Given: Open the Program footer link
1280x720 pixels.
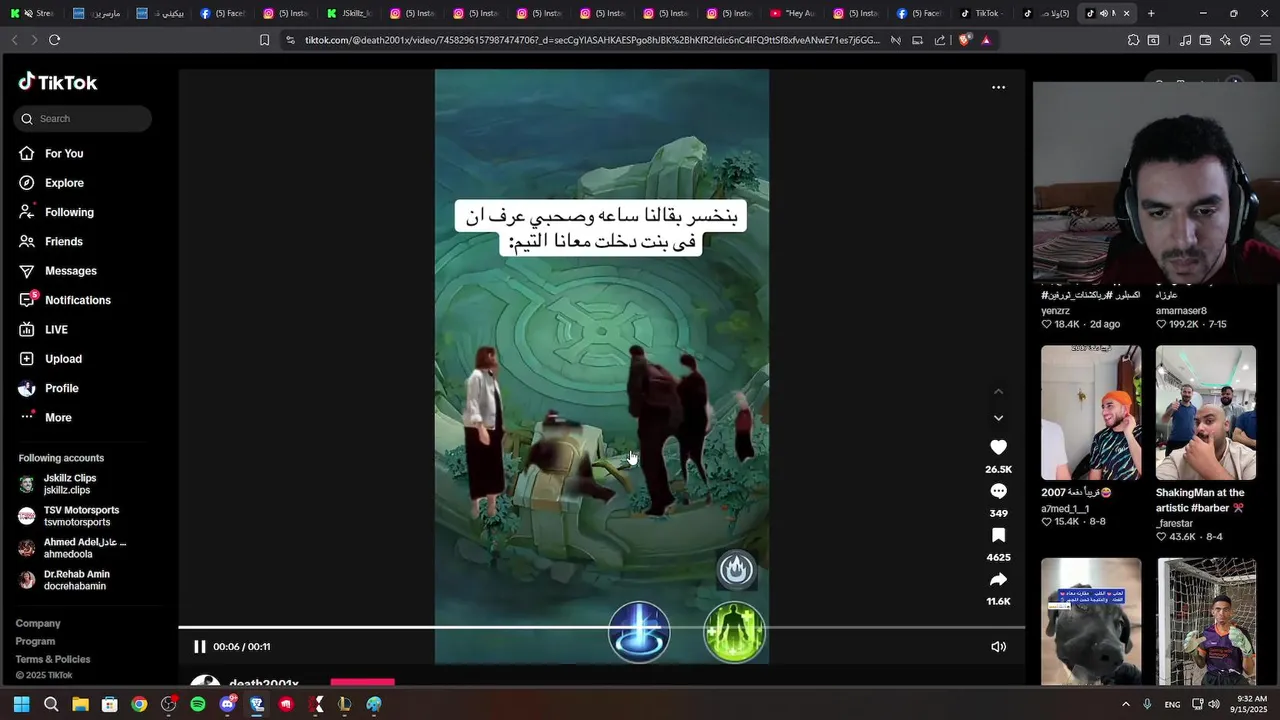Looking at the screenshot, I should coord(35,641).
